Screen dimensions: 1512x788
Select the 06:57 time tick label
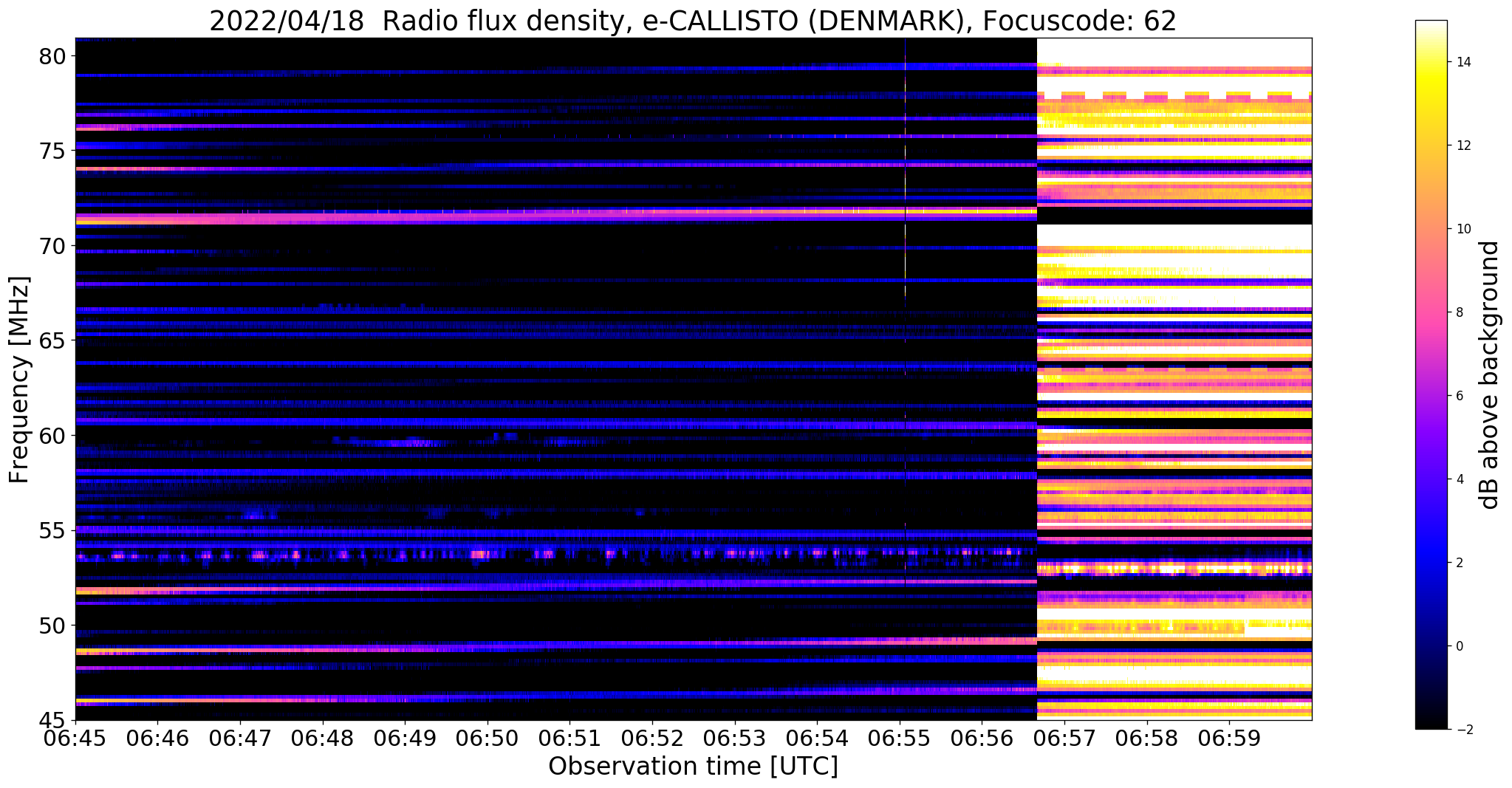coord(1064,739)
